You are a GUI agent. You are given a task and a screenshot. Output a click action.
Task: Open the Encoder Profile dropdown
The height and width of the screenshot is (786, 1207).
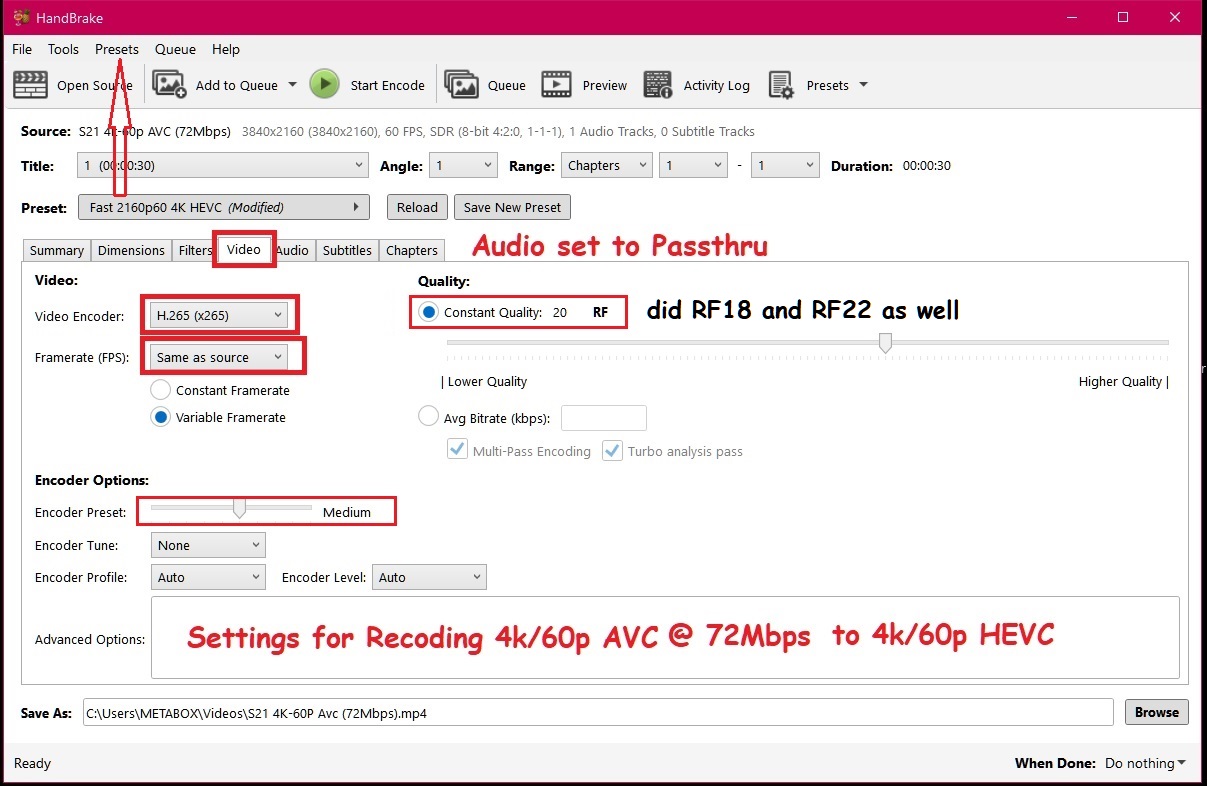(208, 577)
